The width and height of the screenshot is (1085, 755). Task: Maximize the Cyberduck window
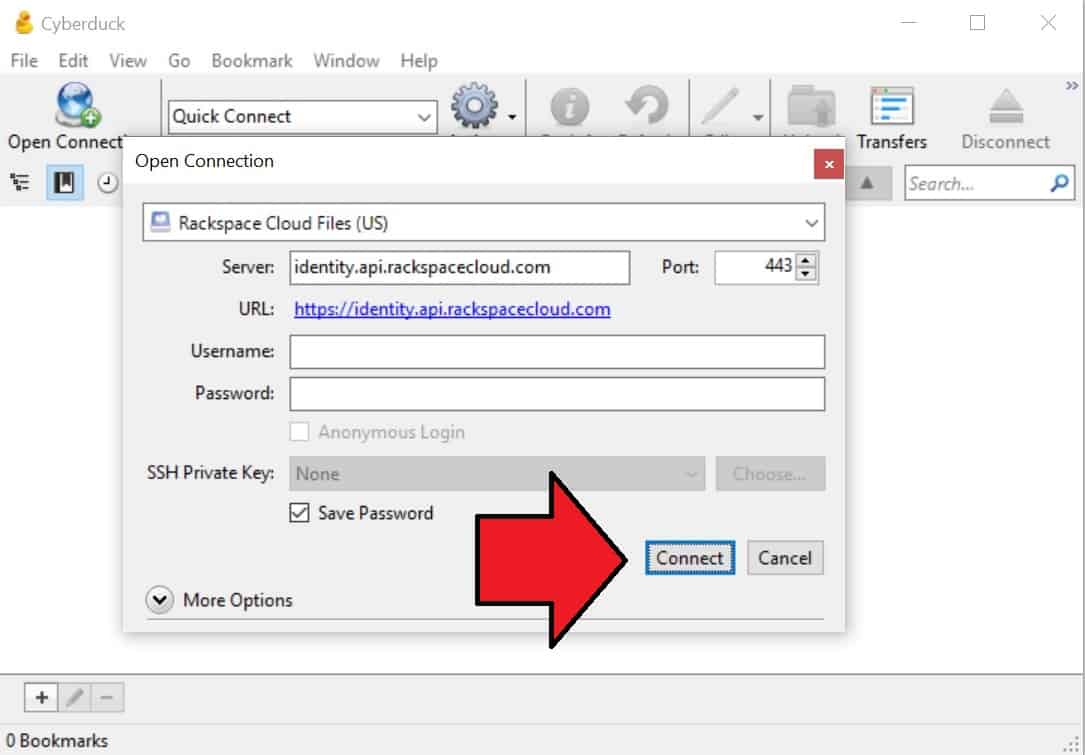click(x=977, y=23)
